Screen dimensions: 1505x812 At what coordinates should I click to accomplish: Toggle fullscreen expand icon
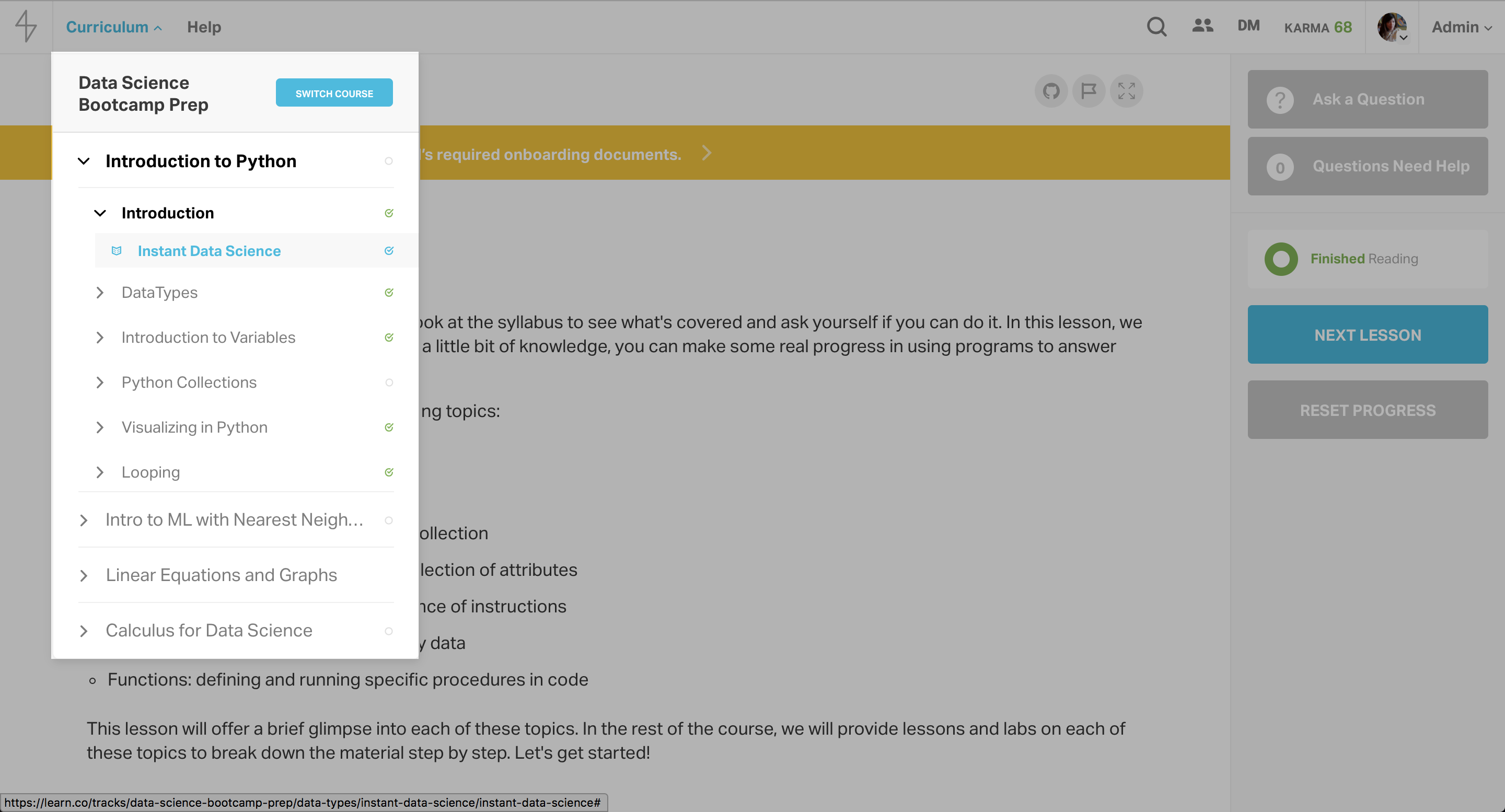pyautogui.click(x=1127, y=91)
